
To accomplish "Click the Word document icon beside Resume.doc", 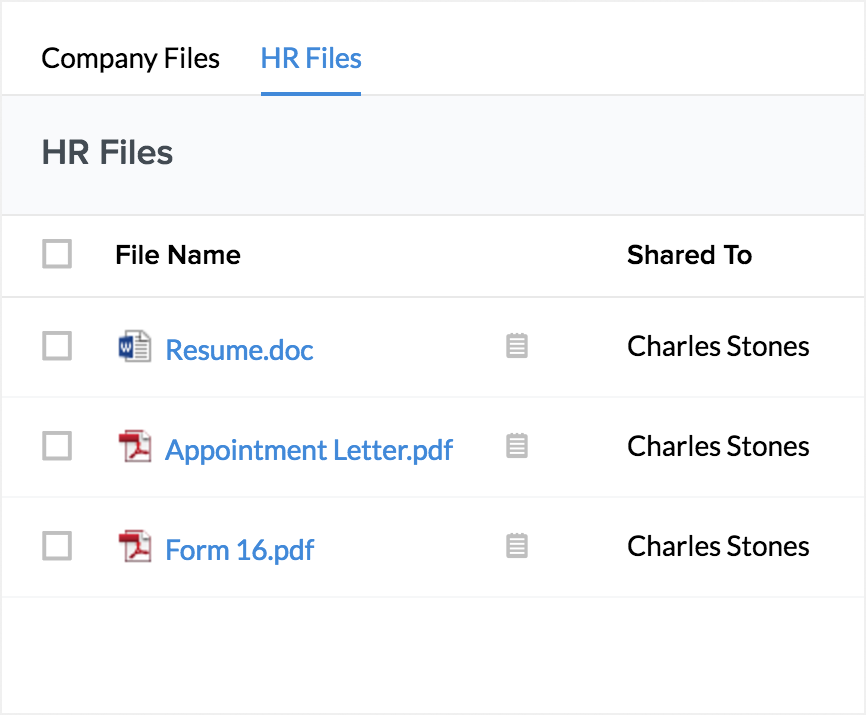I will 134,347.
